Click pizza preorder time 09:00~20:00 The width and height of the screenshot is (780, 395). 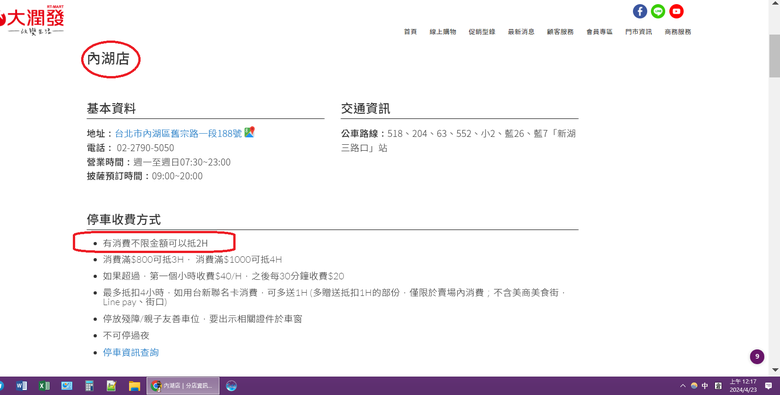[x=177, y=176]
